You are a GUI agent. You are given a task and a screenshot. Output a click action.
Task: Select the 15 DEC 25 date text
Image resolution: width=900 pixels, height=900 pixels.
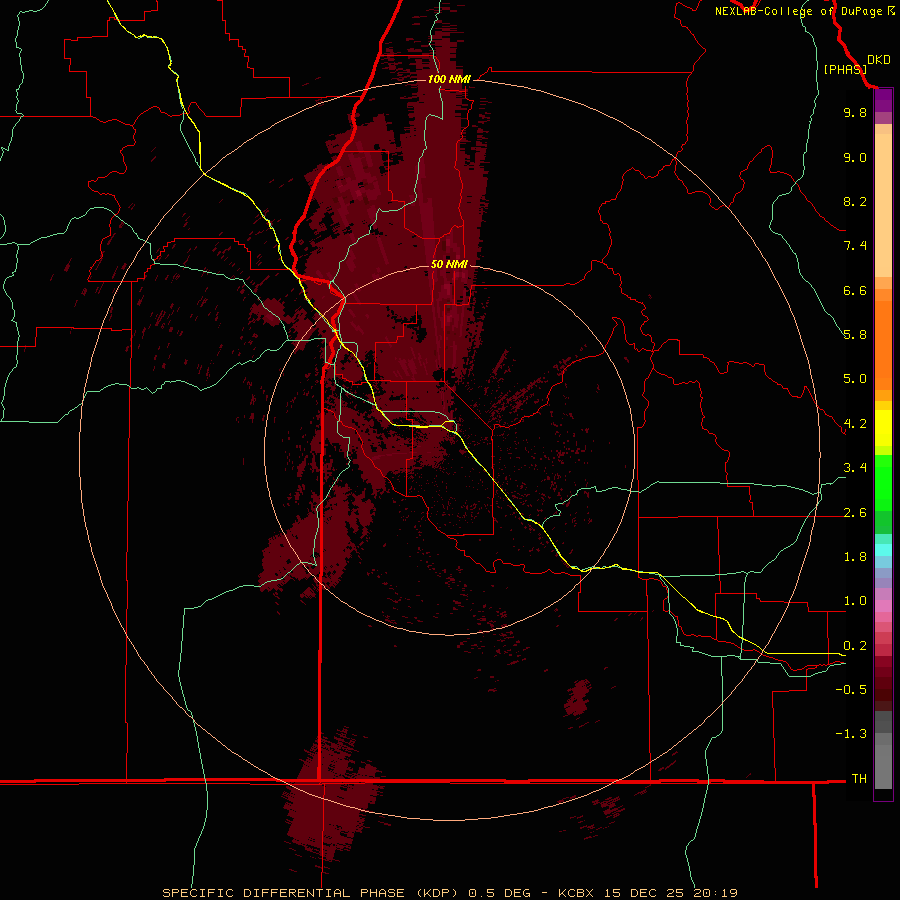(x=642, y=893)
